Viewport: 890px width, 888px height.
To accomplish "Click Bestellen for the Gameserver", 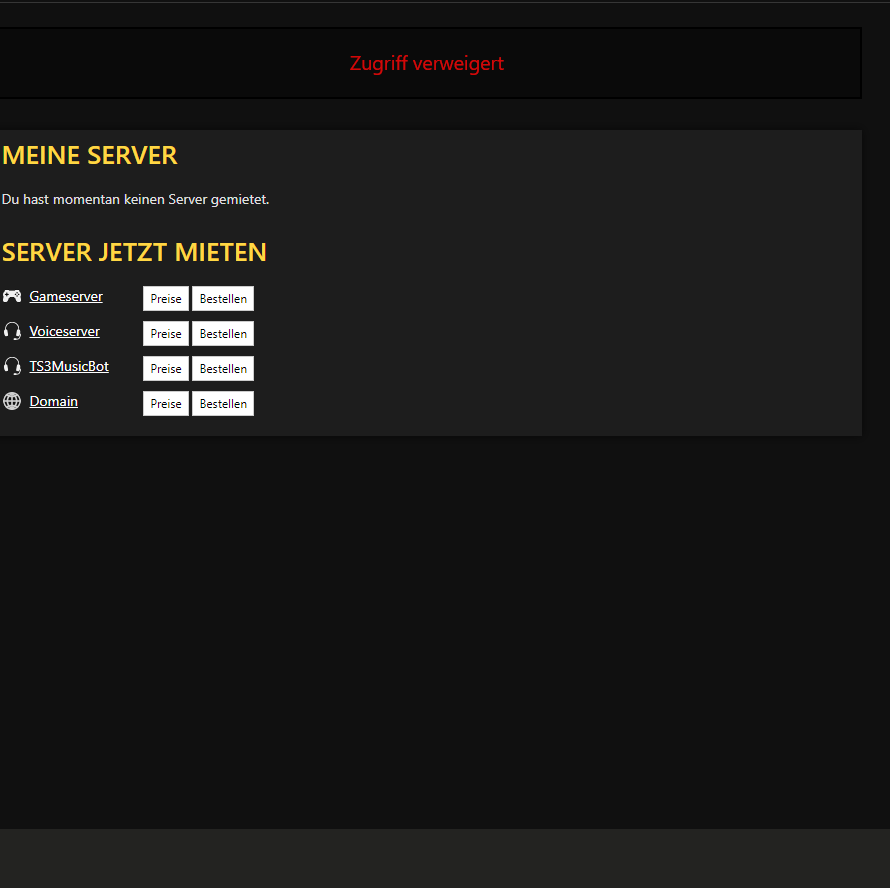I will (x=222, y=298).
